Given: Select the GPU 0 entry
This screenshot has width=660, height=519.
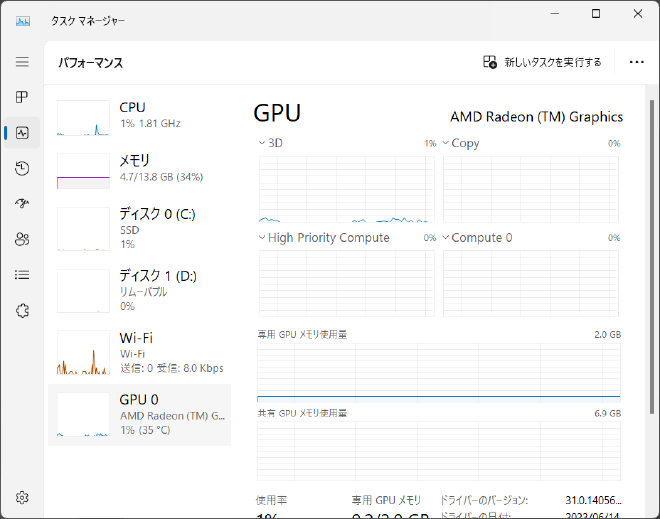Looking at the screenshot, I should [x=139, y=415].
